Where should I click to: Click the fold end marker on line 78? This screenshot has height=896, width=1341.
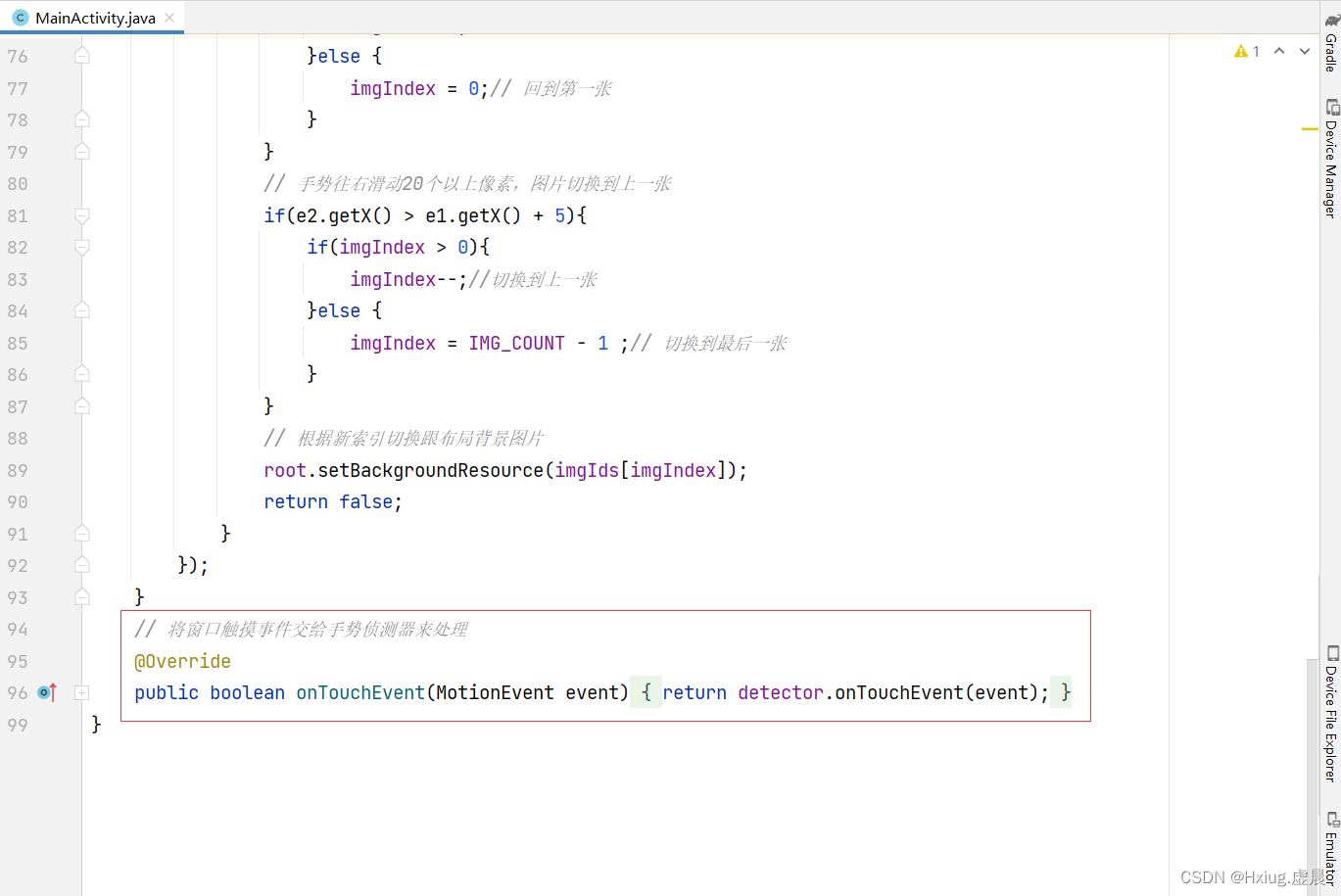[82, 119]
